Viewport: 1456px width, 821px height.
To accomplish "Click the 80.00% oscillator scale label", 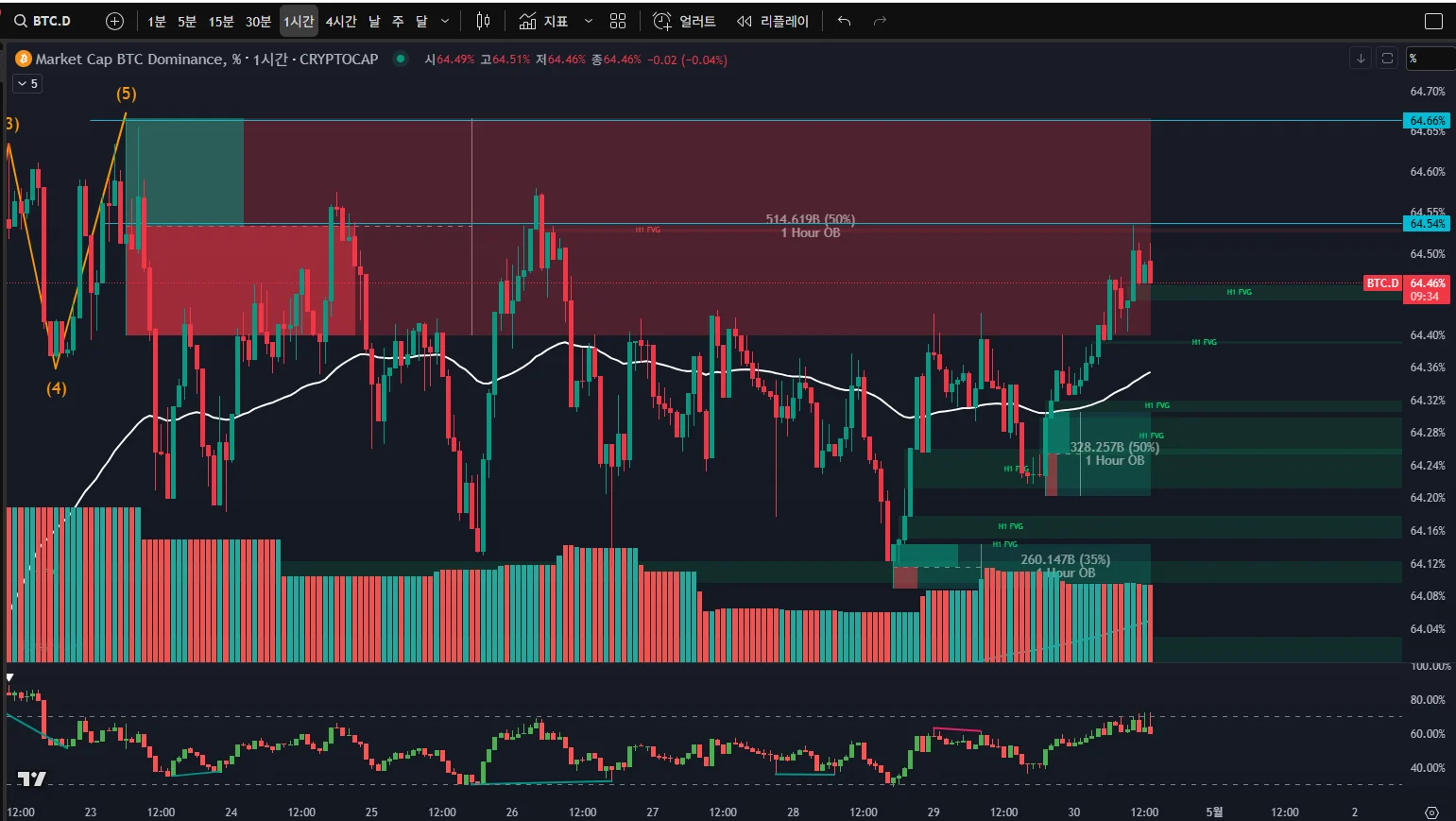I will point(1428,700).
